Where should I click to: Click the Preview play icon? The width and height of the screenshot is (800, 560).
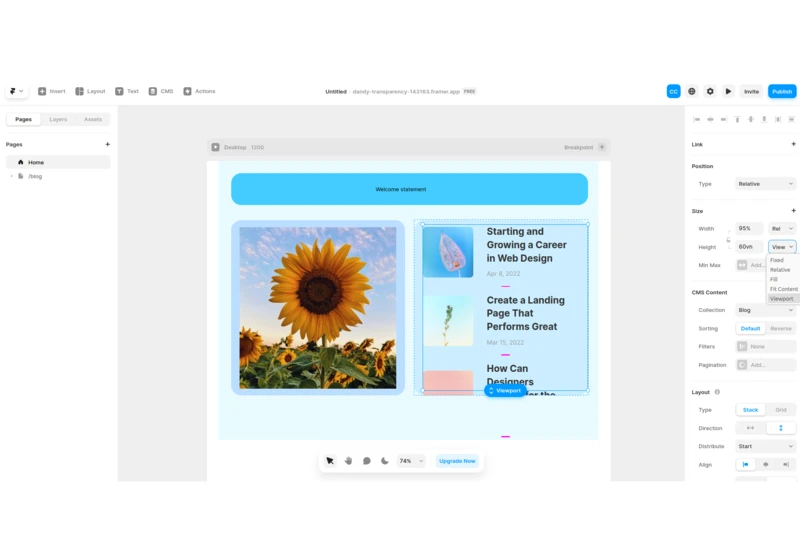[728, 91]
